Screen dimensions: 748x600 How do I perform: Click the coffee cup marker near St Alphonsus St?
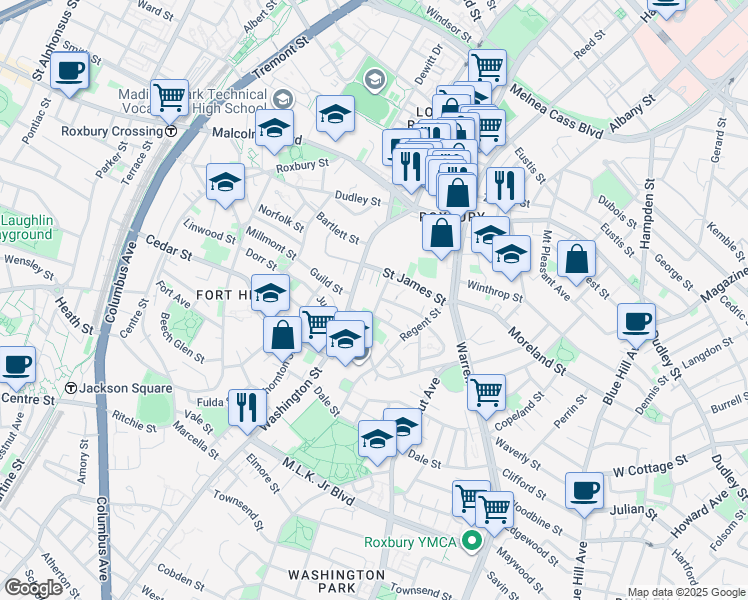[x=69, y=71]
